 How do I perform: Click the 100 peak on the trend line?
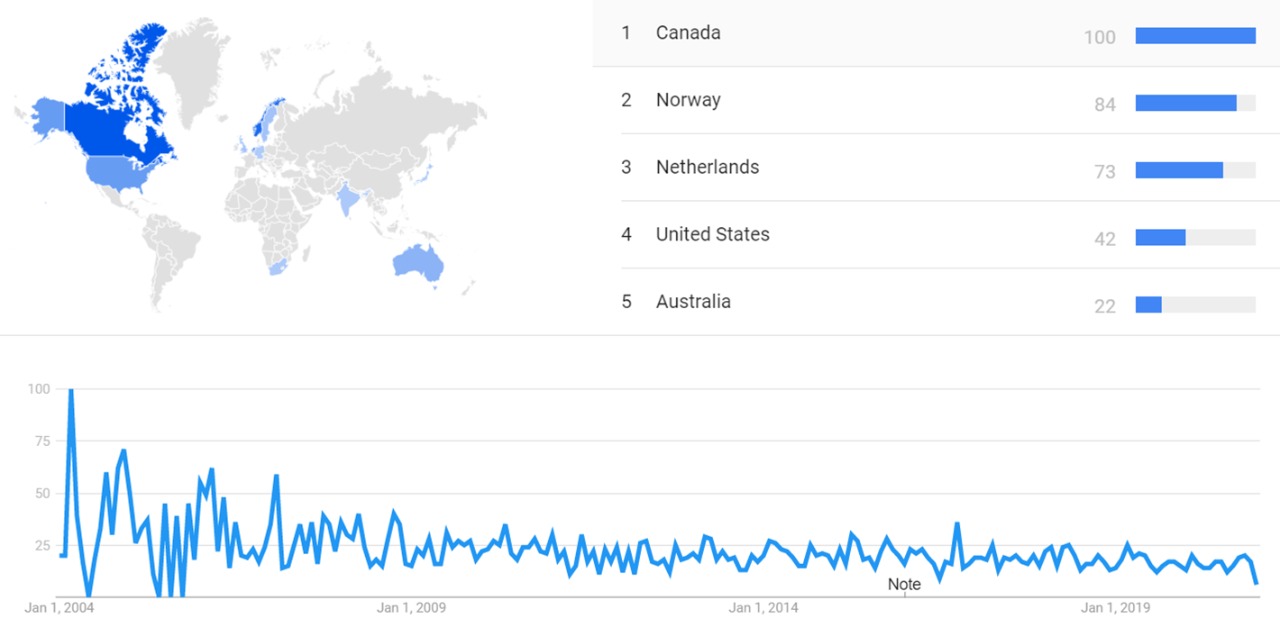[70, 390]
